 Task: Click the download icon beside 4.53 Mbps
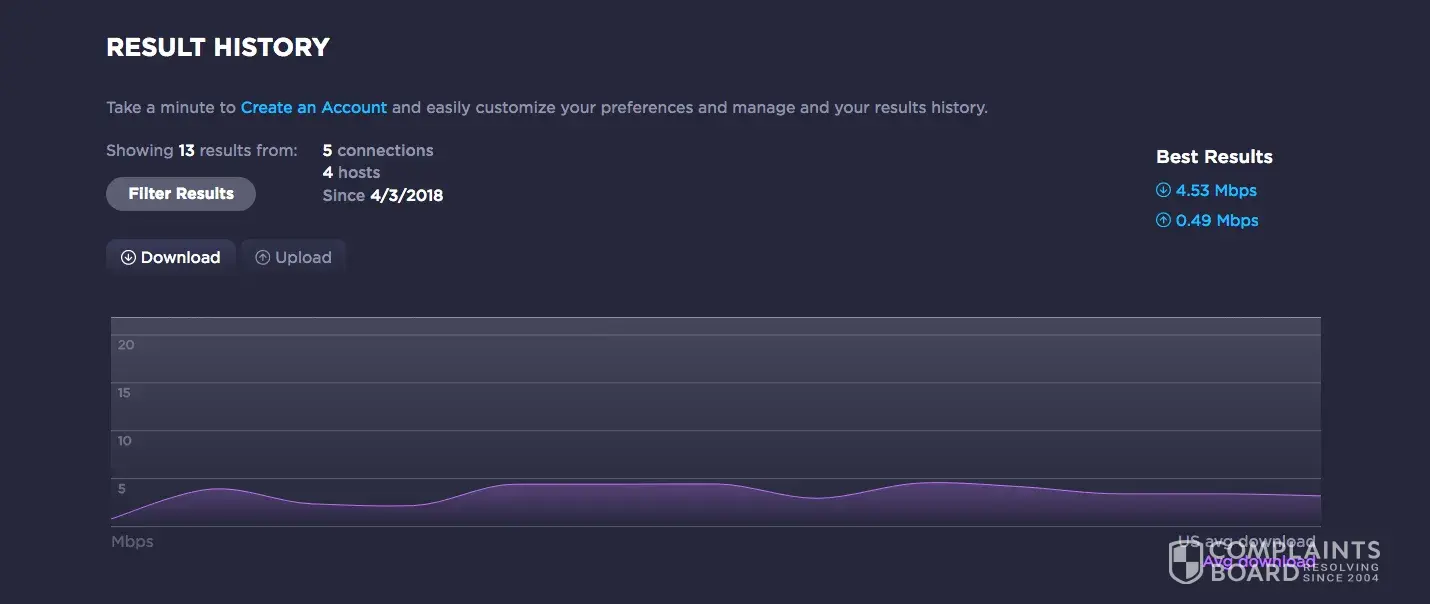[1163, 190]
